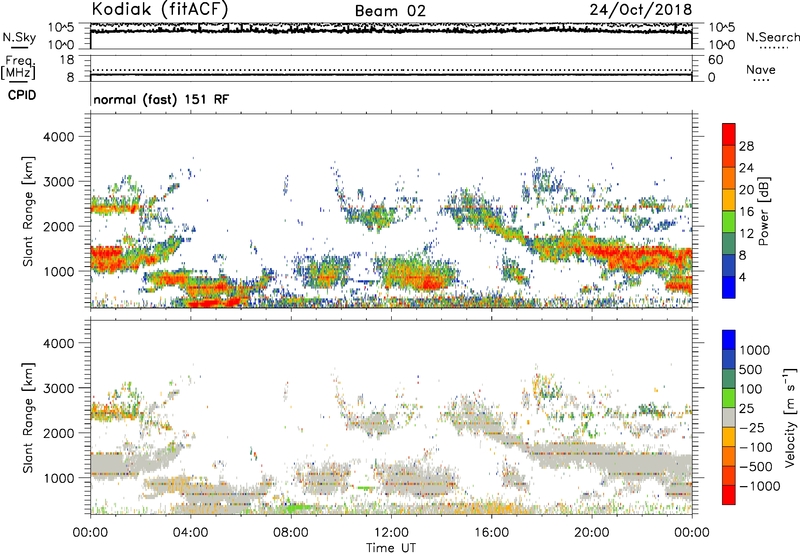Viewport: 800px width, 554px height.
Task: Click the 3000 tick on velocity panel axis
Action: tap(58, 388)
